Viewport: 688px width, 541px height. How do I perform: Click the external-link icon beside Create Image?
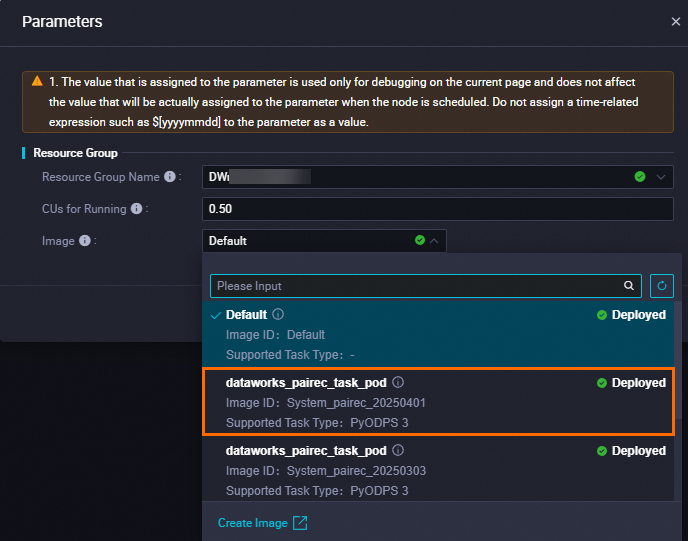(x=300, y=523)
